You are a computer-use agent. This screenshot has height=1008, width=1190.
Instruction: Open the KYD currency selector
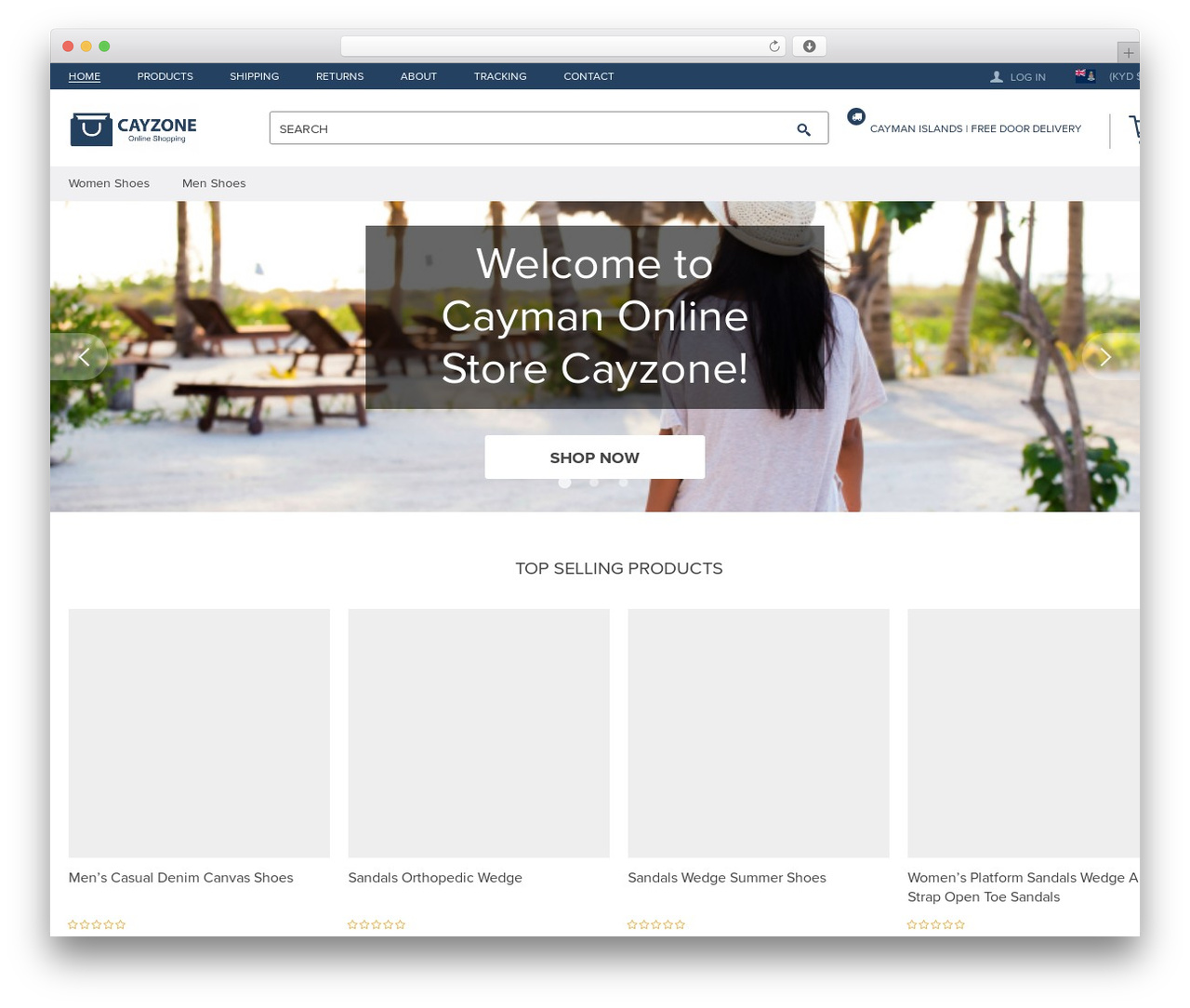coord(1123,76)
